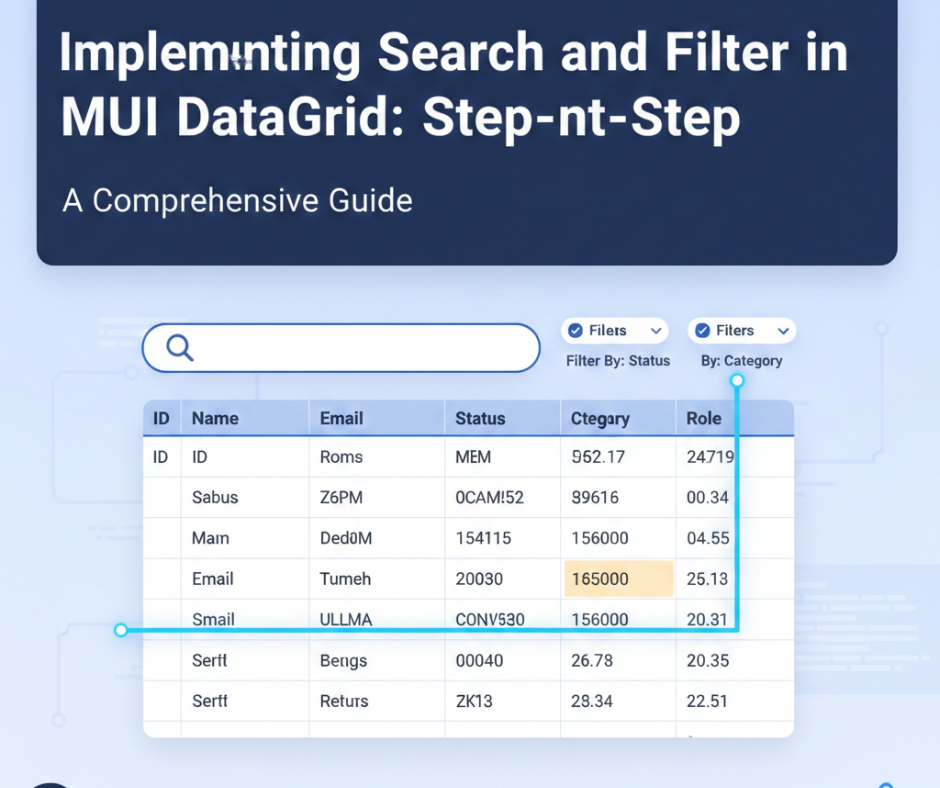Screen dimensions: 940x788
Task: Click the Filter By: Status label
Action: pos(618,361)
